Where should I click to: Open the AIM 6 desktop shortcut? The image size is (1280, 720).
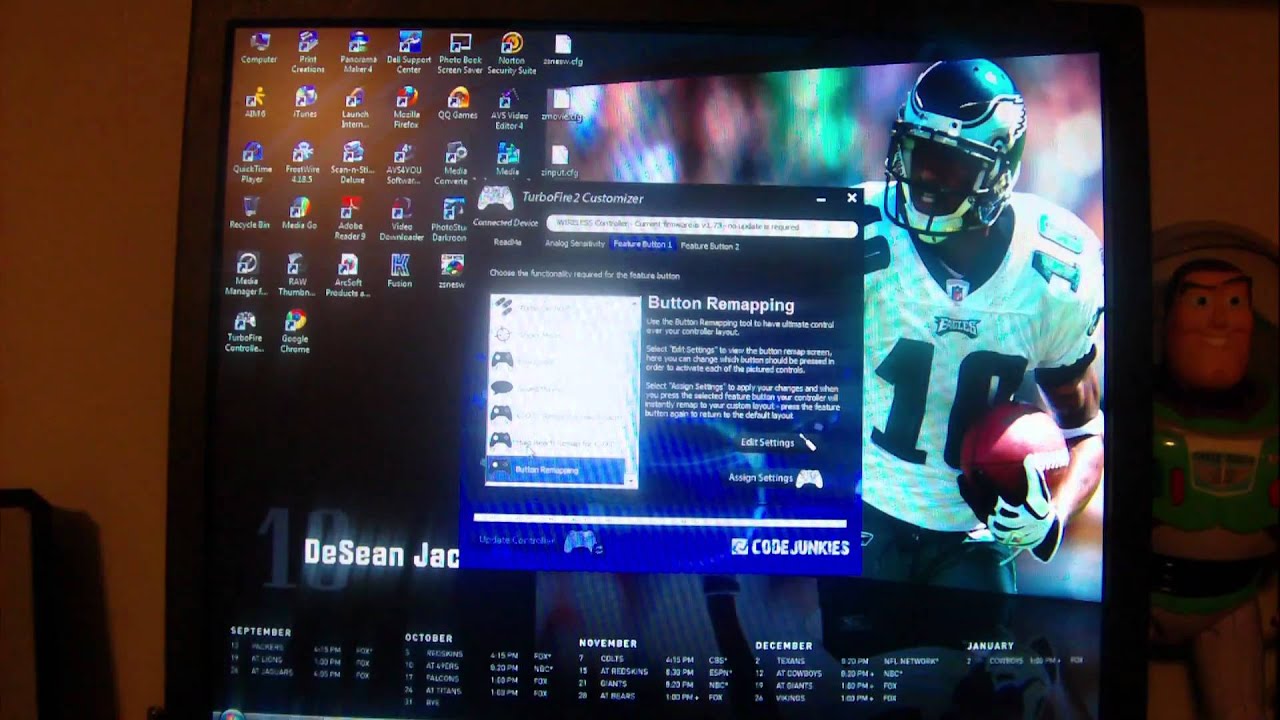tap(258, 104)
